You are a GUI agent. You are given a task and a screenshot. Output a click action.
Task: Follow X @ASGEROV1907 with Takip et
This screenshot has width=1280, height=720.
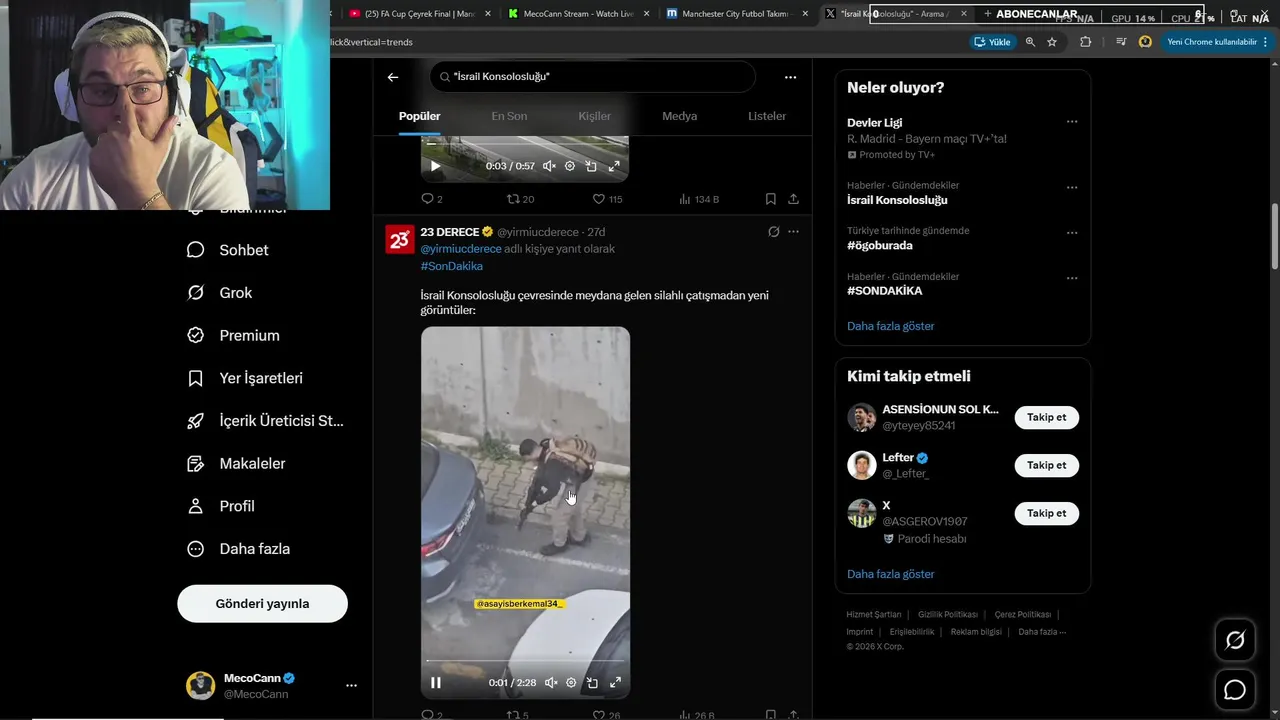coord(1046,513)
